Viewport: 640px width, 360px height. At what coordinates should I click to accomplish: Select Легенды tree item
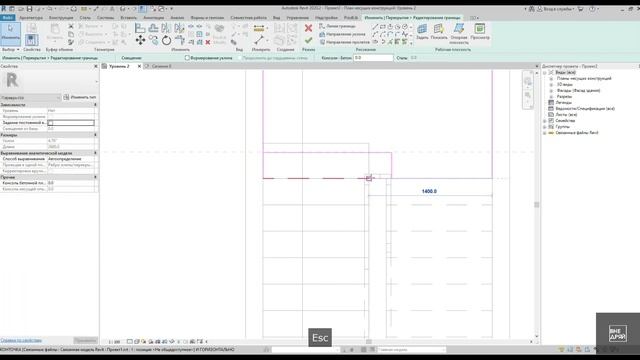coord(564,103)
